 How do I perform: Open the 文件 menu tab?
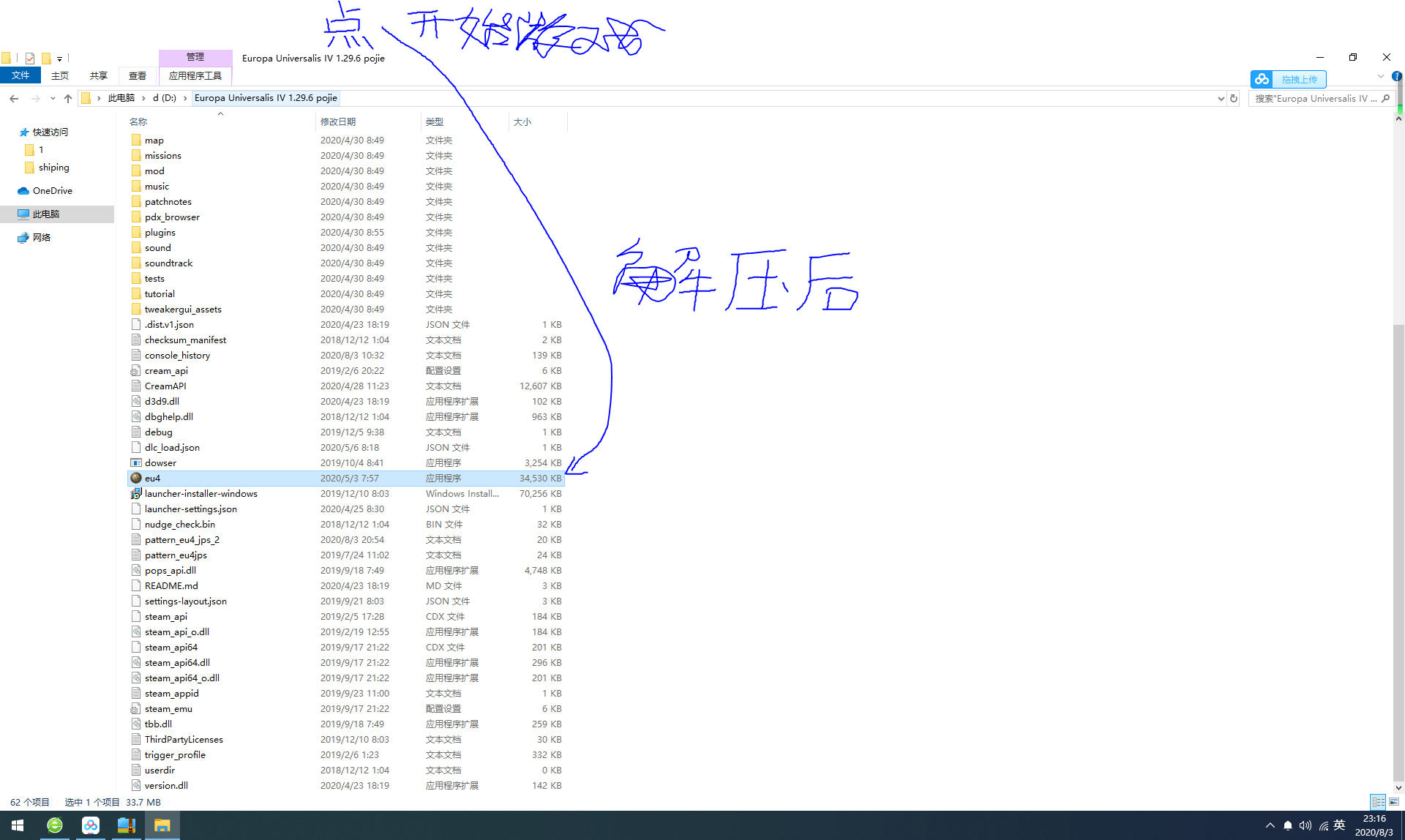click(20, 75)
